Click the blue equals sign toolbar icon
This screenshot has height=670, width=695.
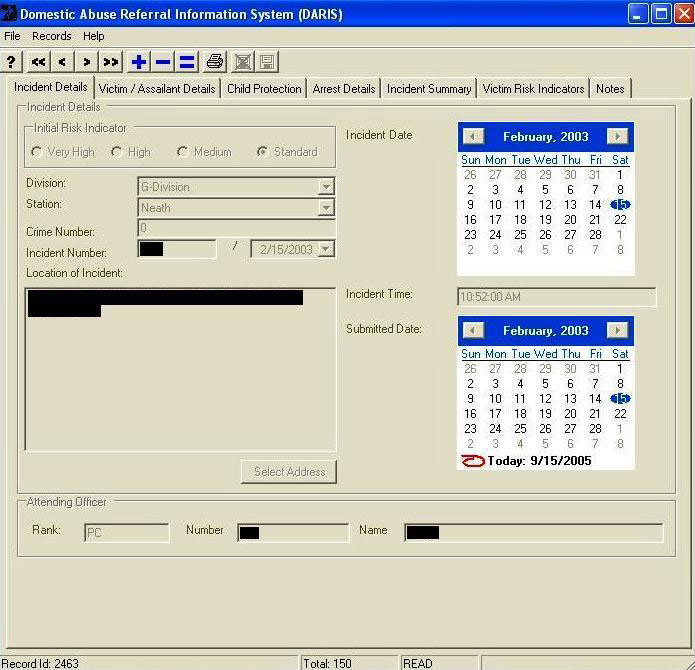(x=187, y=62)
